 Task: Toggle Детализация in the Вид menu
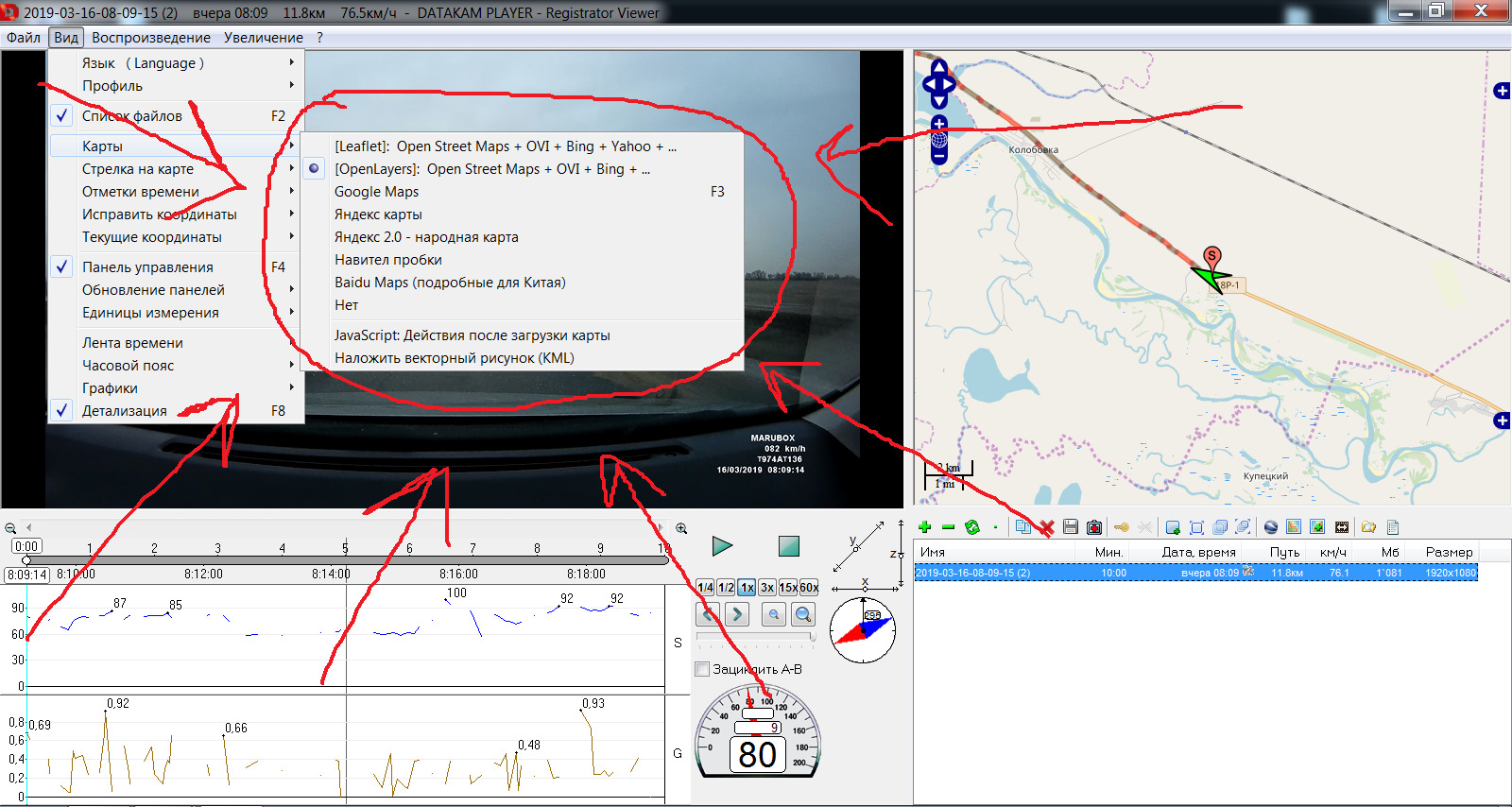coord(177,411)
